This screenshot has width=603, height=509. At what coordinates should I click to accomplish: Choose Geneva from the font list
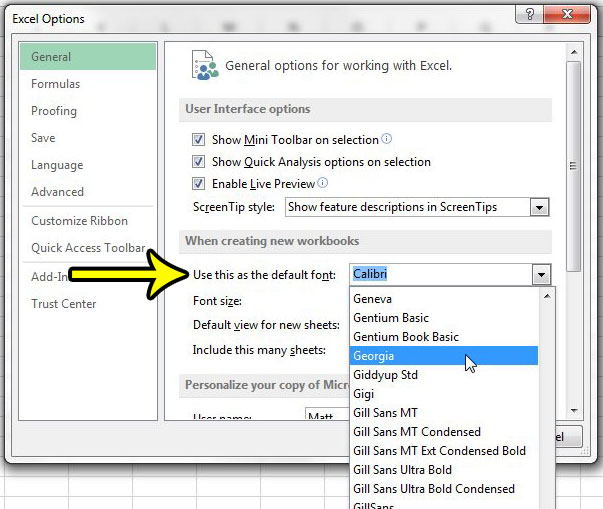click(x=444, y=299)
